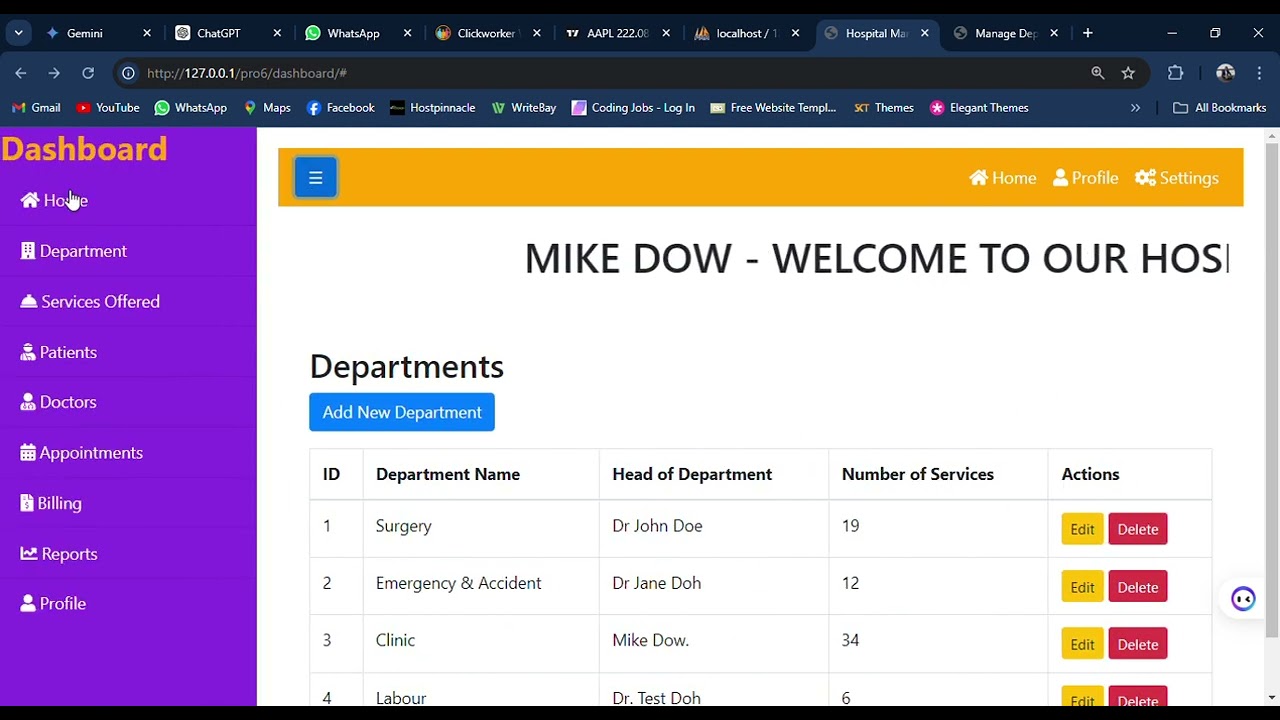Click the scrollbar down arrow
This screenshot has height=720, width=1280.
1272,697
